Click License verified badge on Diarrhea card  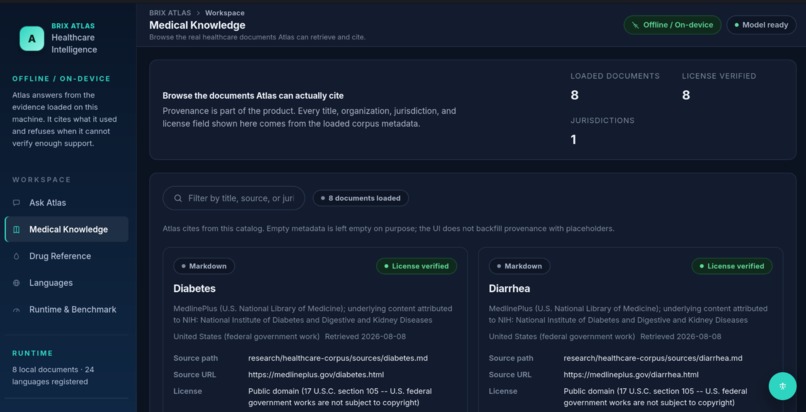[x=732, y=266]
